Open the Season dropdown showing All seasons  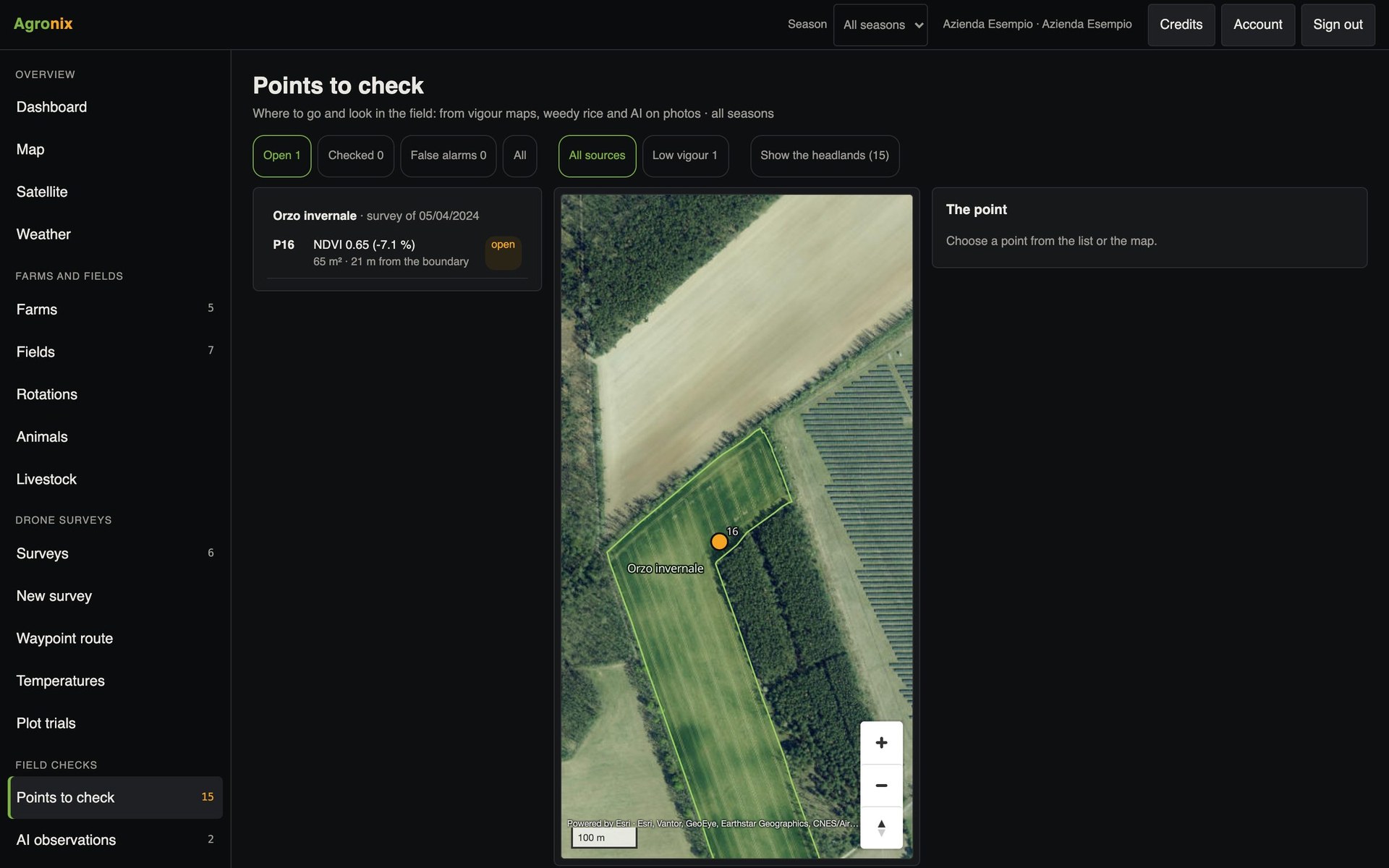pyautogui.click(x=880, y=25)
